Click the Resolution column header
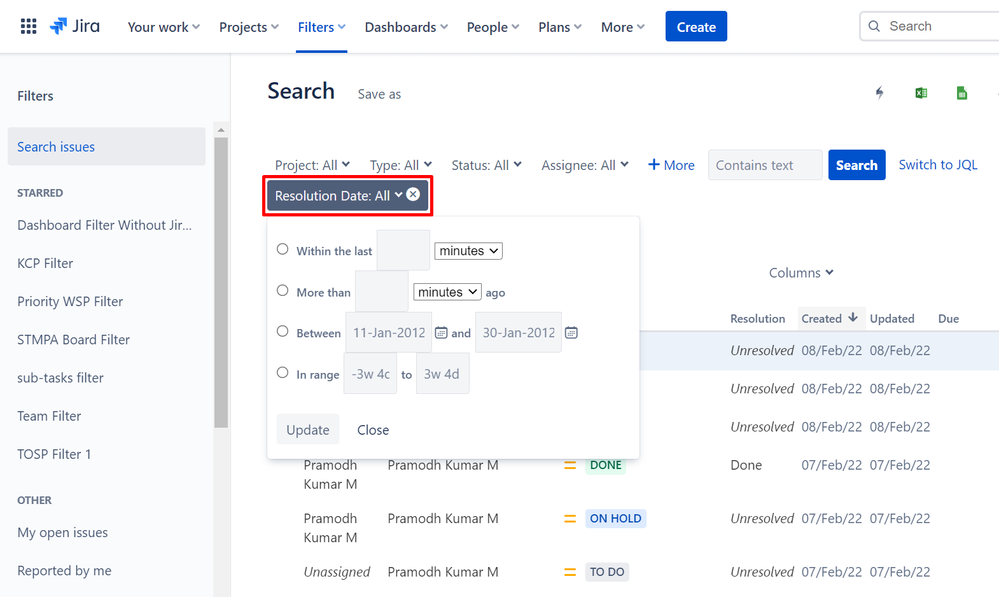Image resolution: width=999 pixels, height=597 pixels. click(x=758, y=319)
